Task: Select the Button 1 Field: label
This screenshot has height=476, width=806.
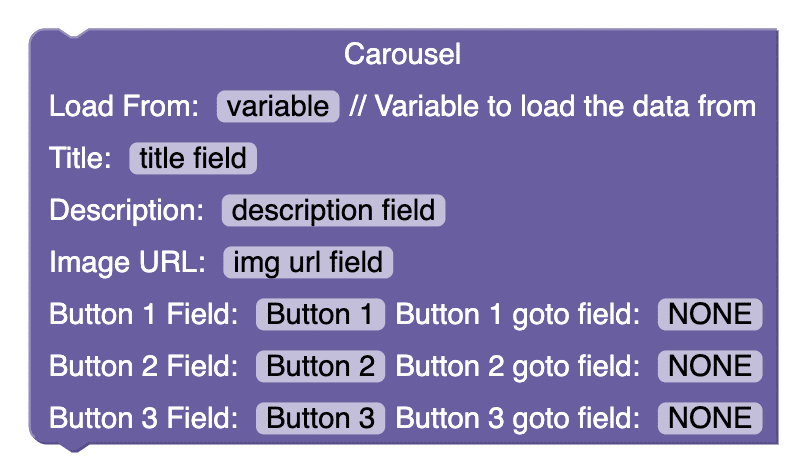Action: click(144, 314)
